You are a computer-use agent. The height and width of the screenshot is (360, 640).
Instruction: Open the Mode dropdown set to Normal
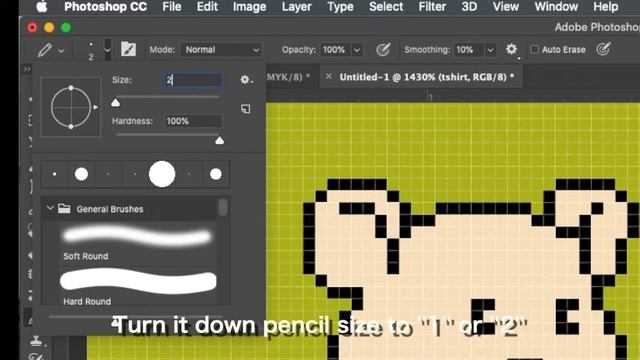coord(221,50)
